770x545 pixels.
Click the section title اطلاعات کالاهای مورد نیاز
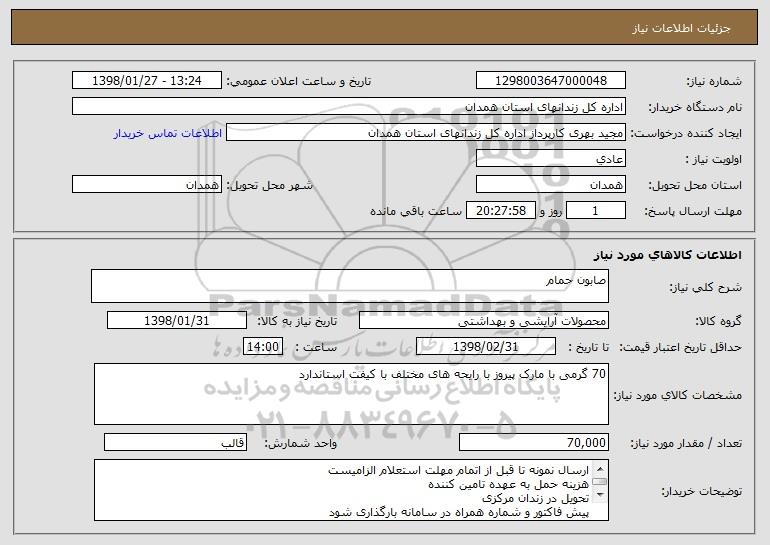coord(667,254)
